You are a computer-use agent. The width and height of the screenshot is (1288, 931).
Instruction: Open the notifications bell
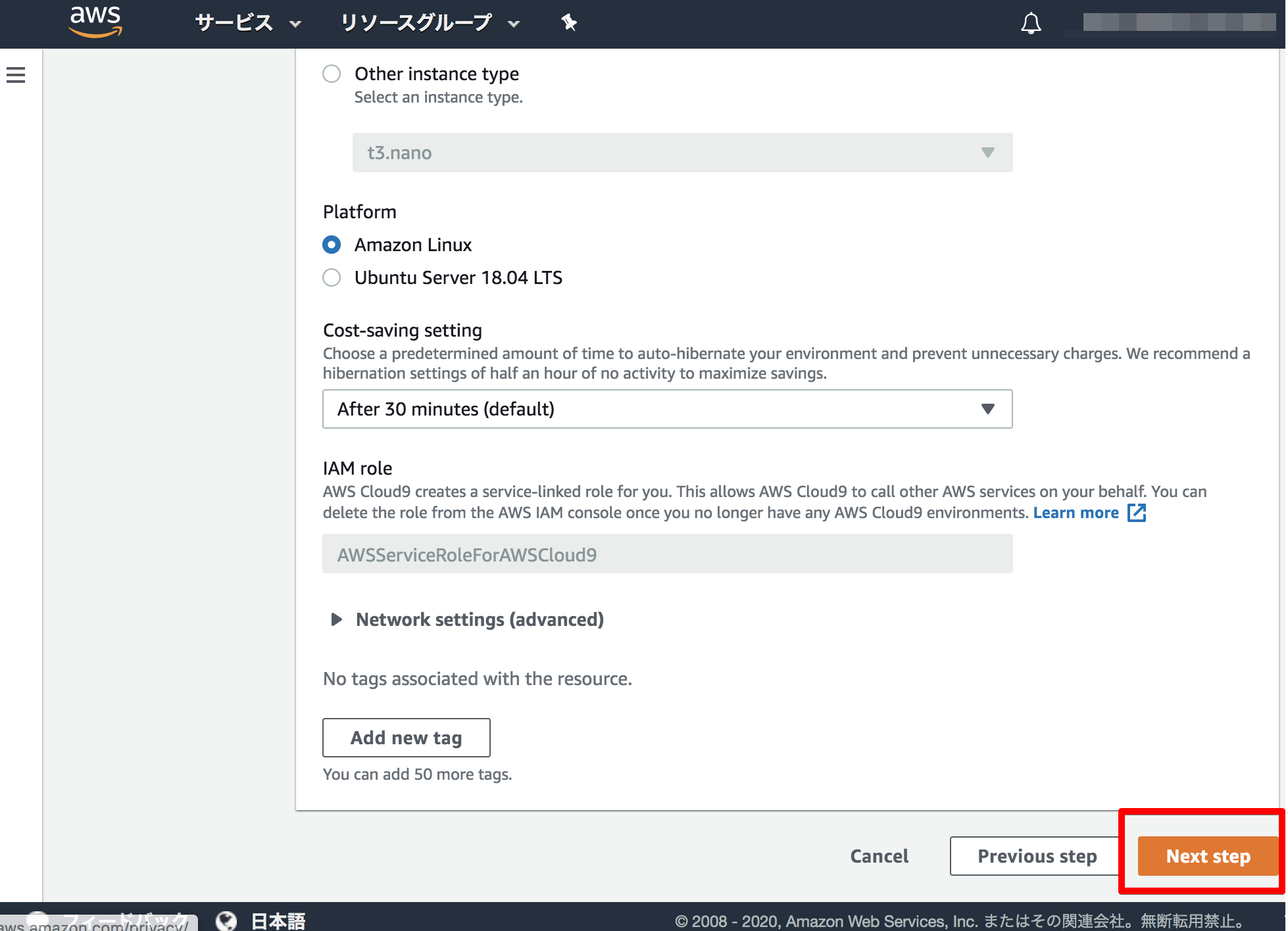[x=1031, y=24]
